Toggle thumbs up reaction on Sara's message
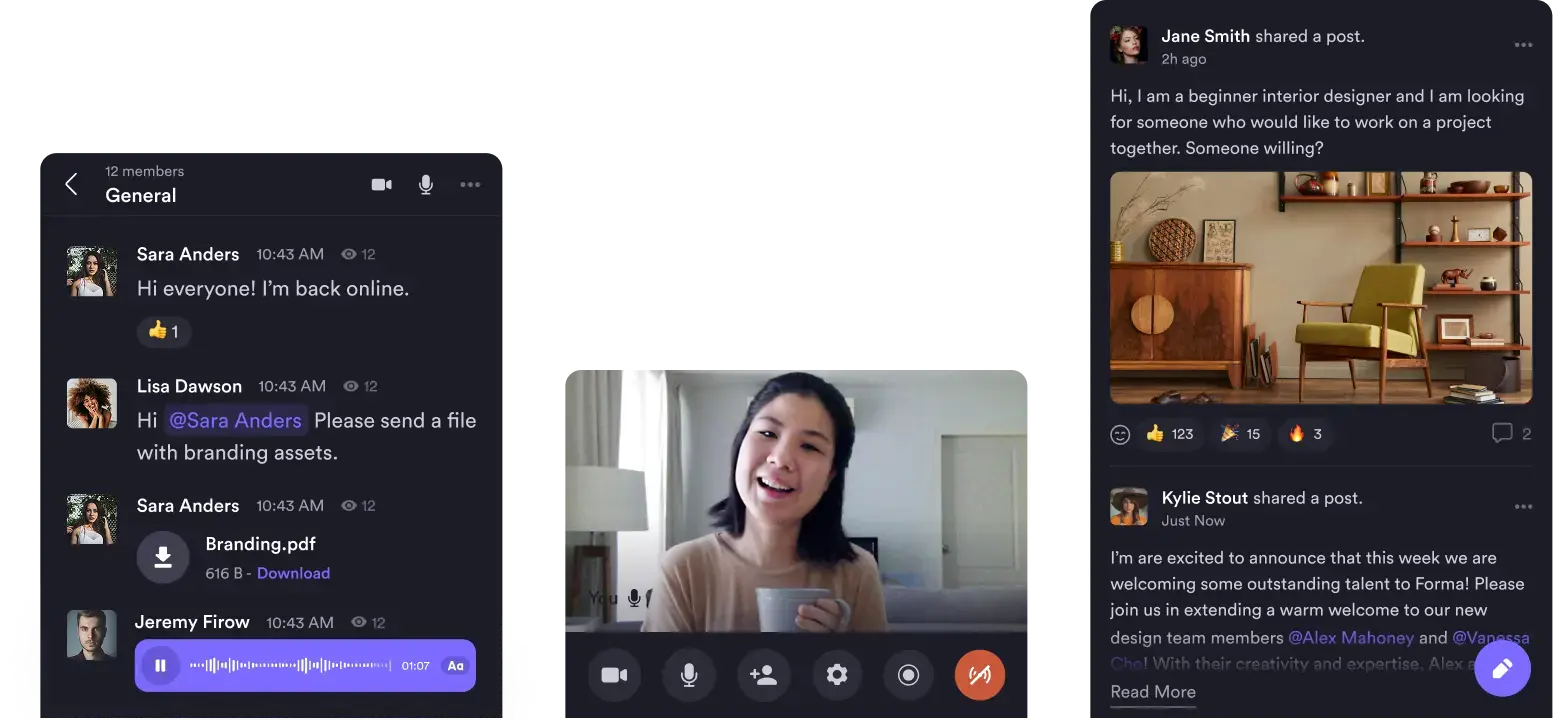Image resolution: width=1553 pixels, height=720 pixels. click(163, 331)
